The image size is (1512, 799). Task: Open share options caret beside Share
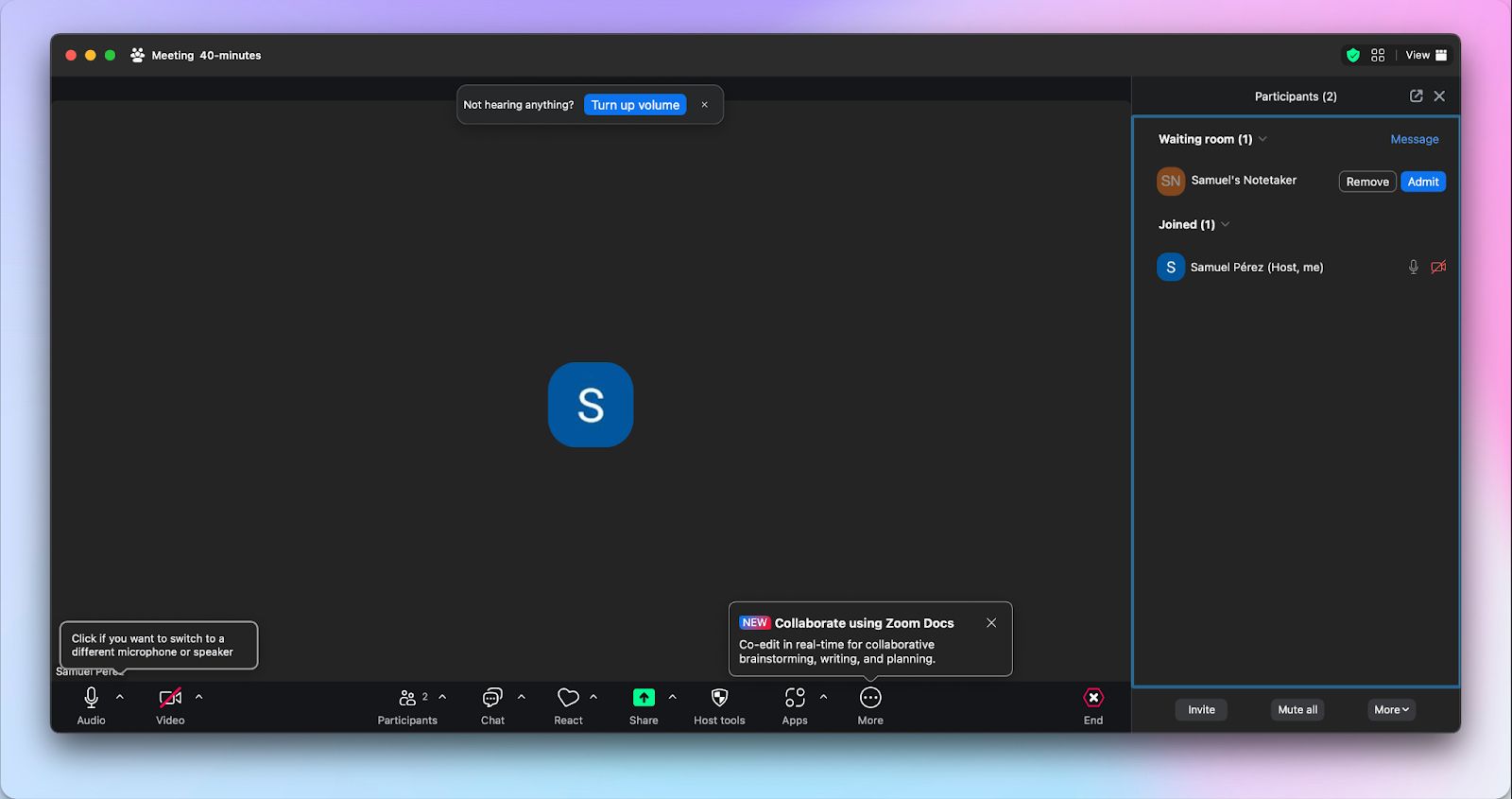click(673, 697)
